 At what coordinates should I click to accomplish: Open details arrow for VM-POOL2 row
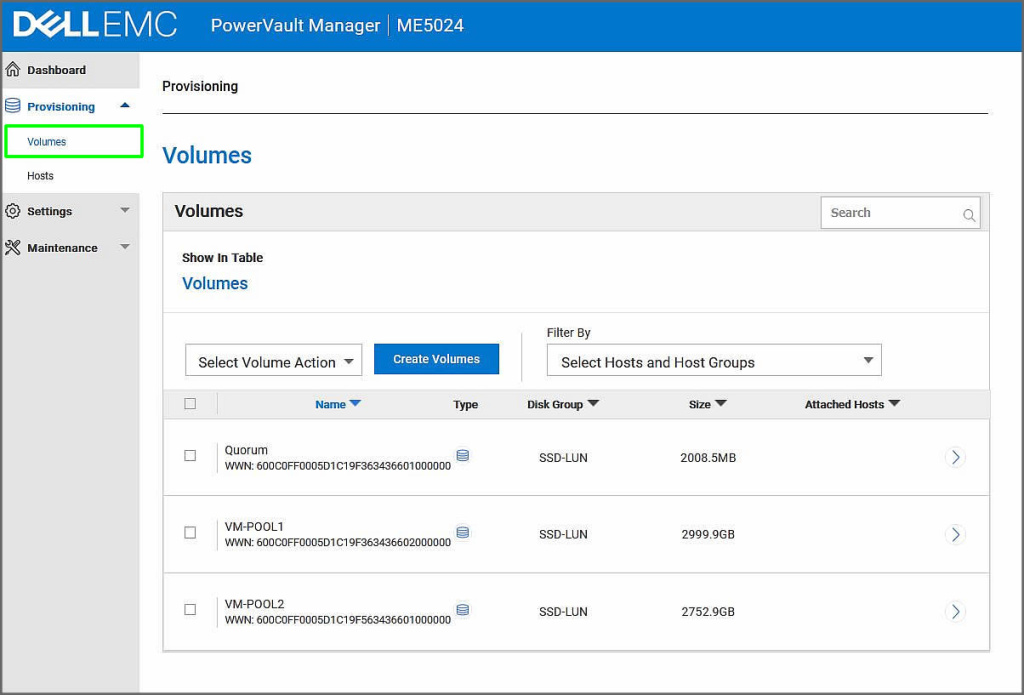(x=955, y=611)
